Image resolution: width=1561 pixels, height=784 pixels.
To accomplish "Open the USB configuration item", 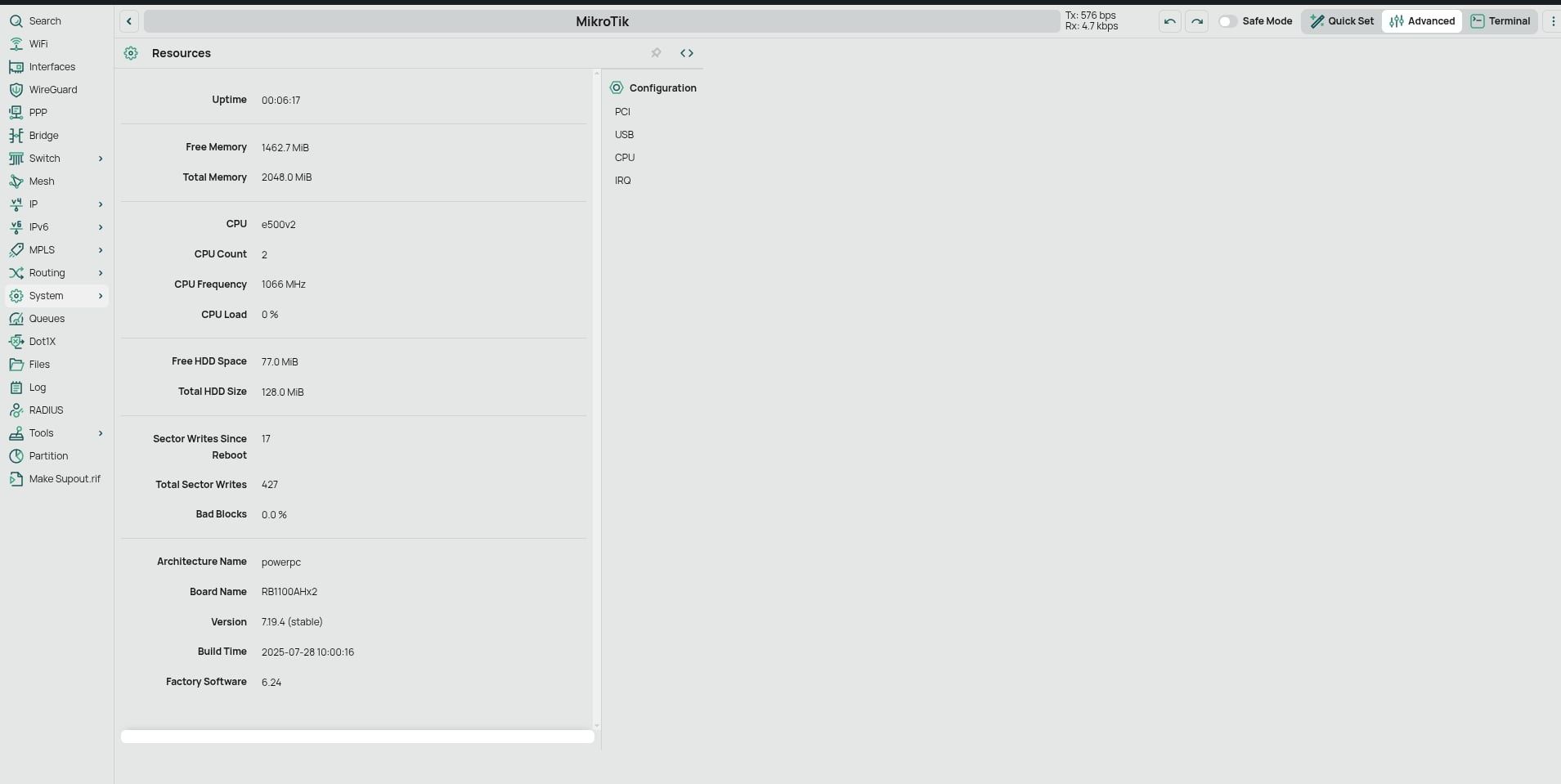I will pyautogui.click(x=625, y=135).
